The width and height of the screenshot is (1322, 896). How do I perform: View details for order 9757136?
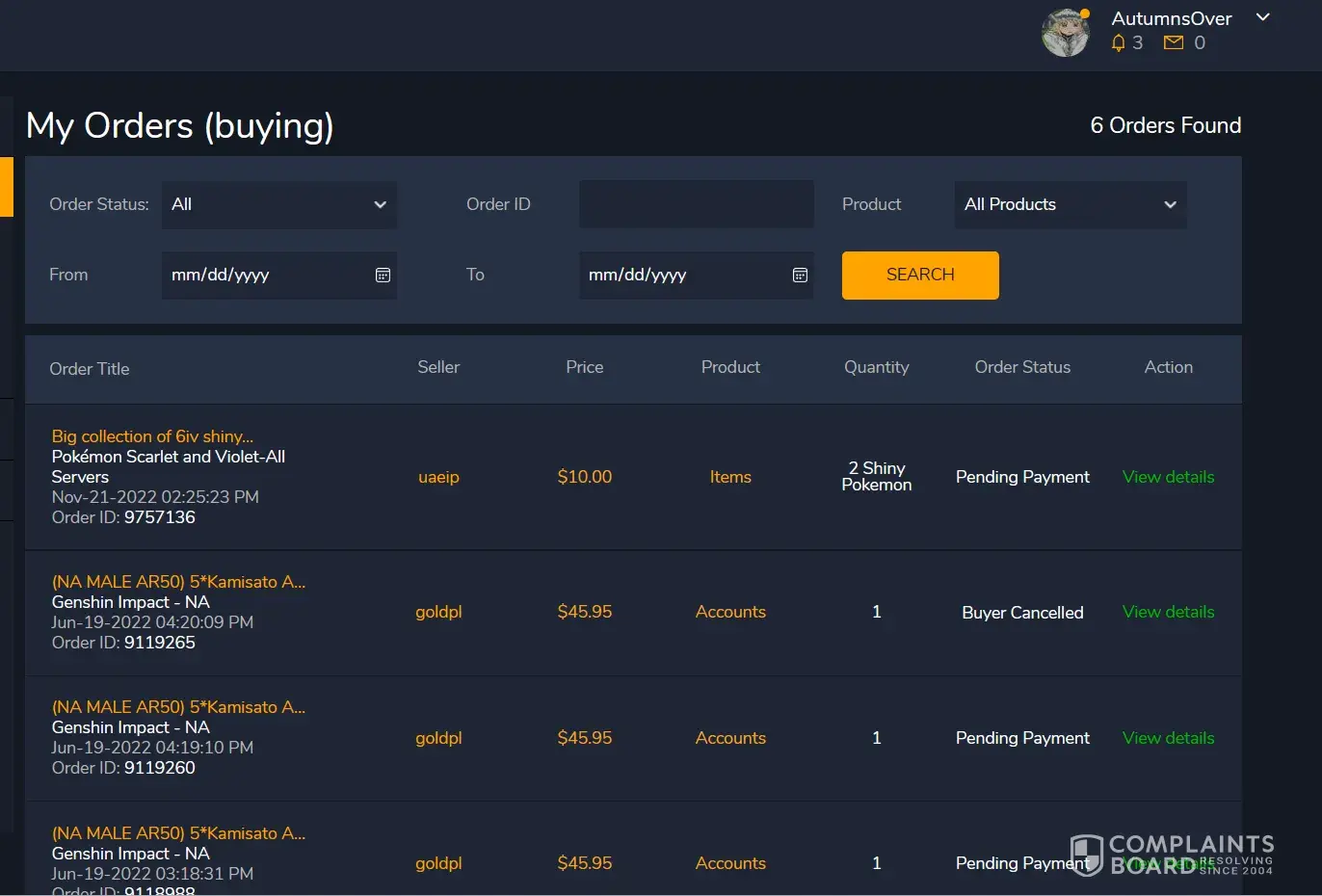click(1168, 477)
